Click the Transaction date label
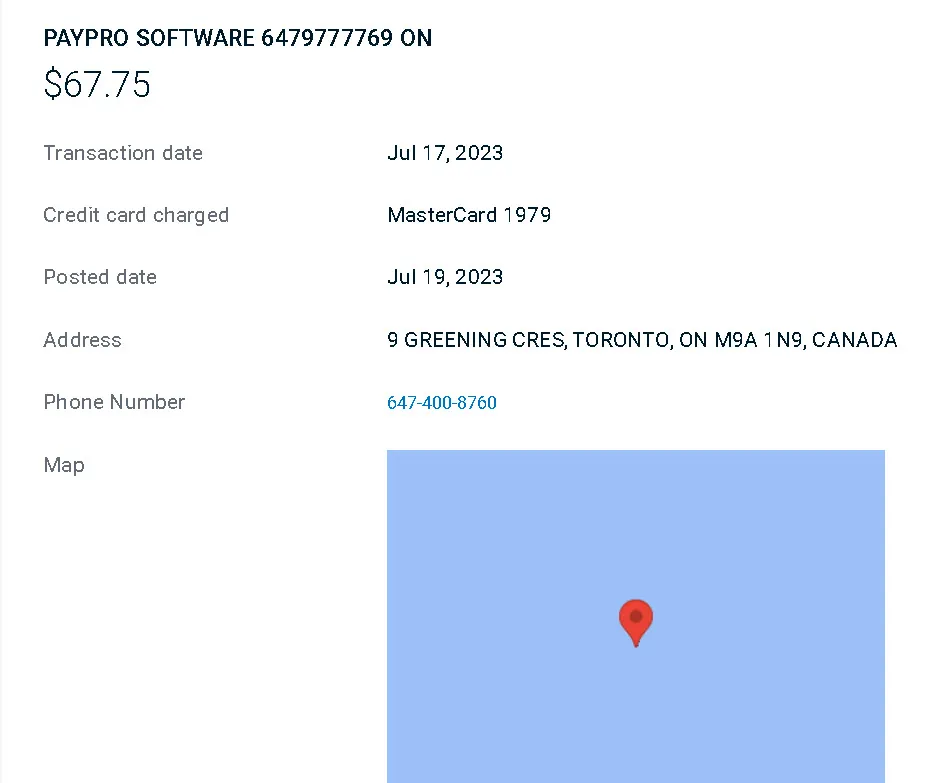 [x=123, y=153]
